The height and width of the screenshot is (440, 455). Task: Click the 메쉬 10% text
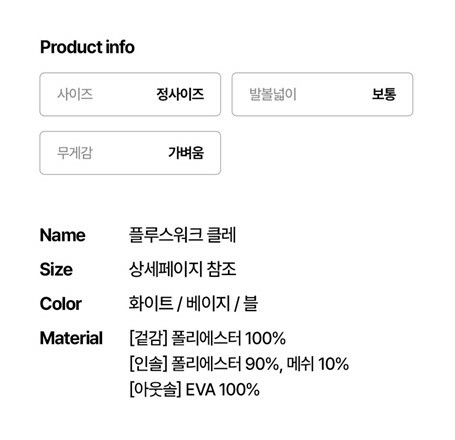coord(318,364)
